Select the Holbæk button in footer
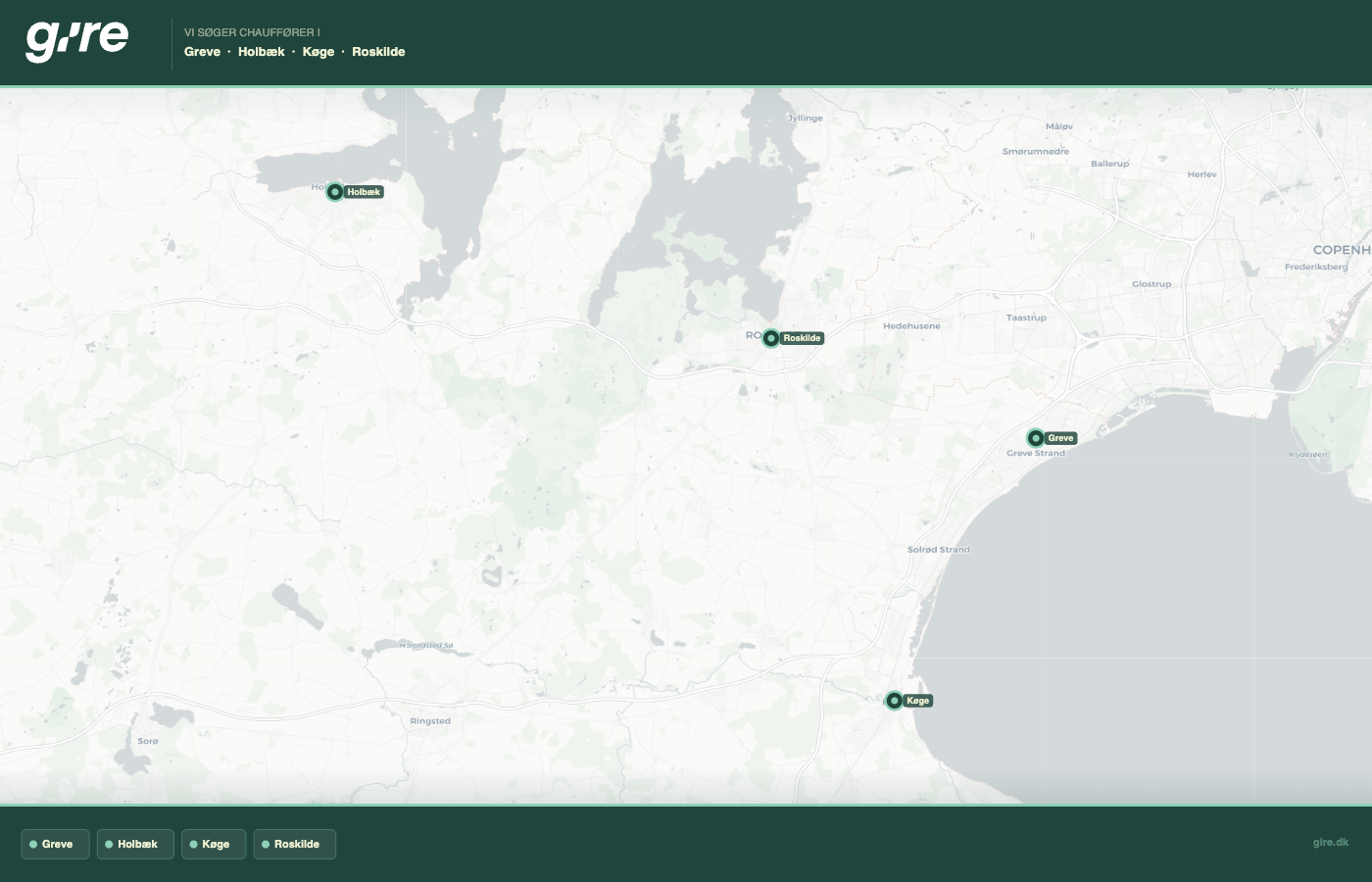This screenshot has height=882, width=1372. point(135,844)
